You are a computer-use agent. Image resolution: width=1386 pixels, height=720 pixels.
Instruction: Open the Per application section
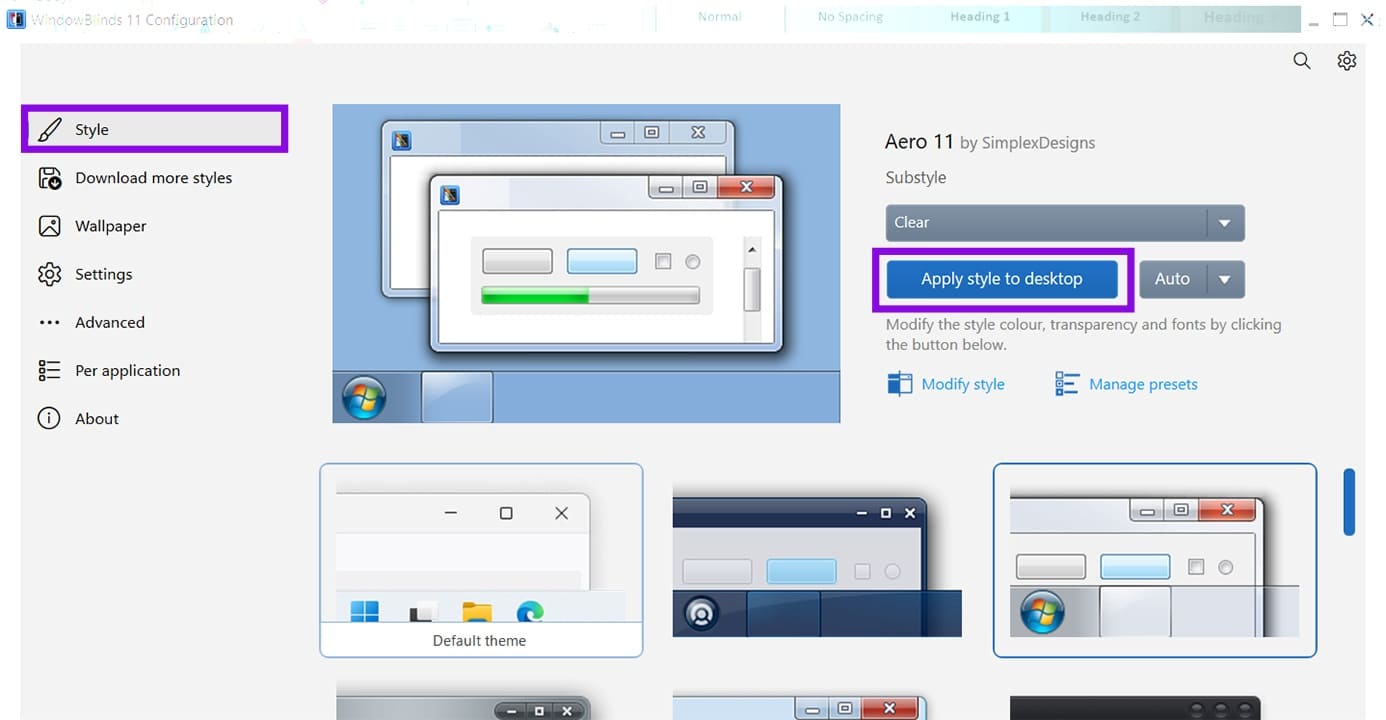(x=127, y=371)
